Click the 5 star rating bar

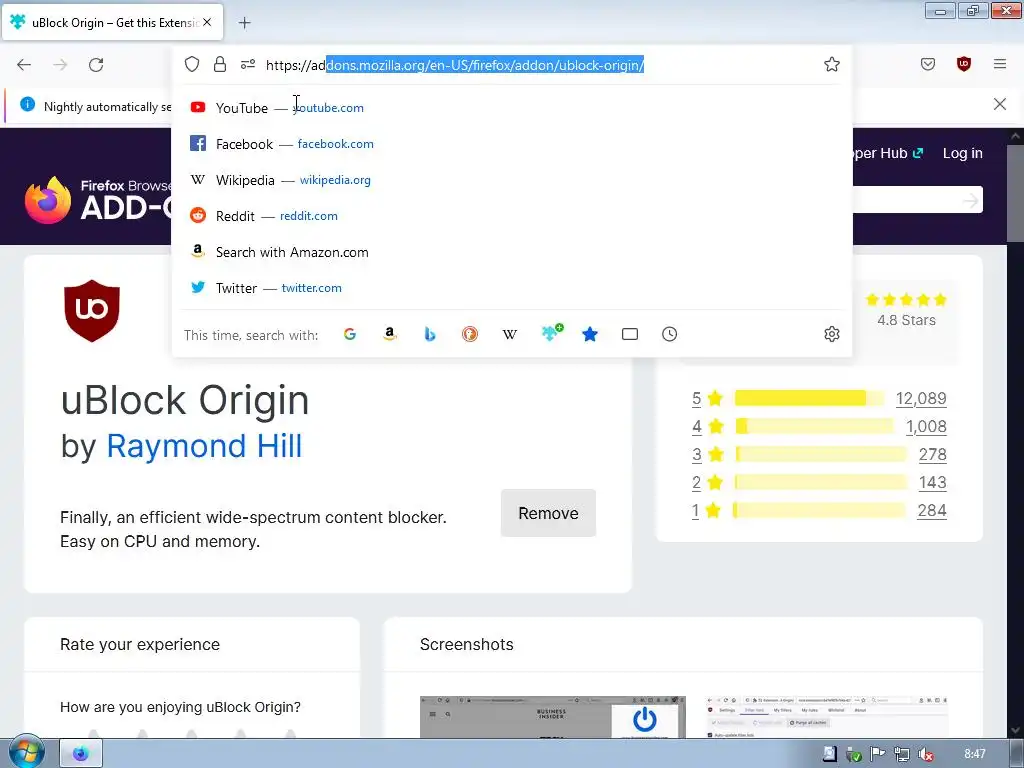point(809,398)
